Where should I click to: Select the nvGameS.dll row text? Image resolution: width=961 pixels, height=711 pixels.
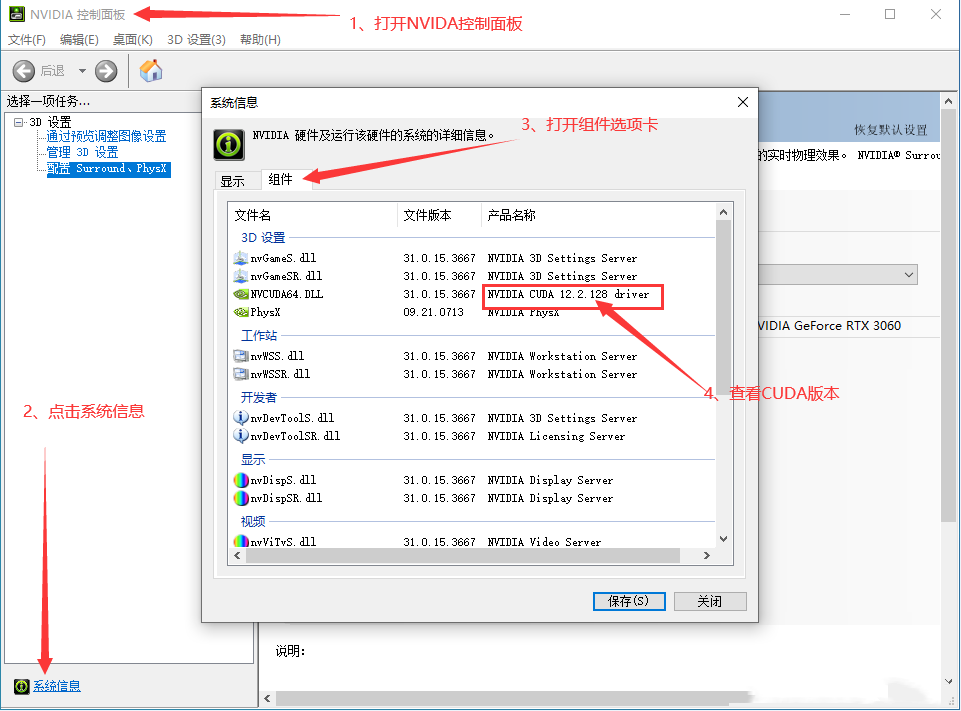coord(284,258)
